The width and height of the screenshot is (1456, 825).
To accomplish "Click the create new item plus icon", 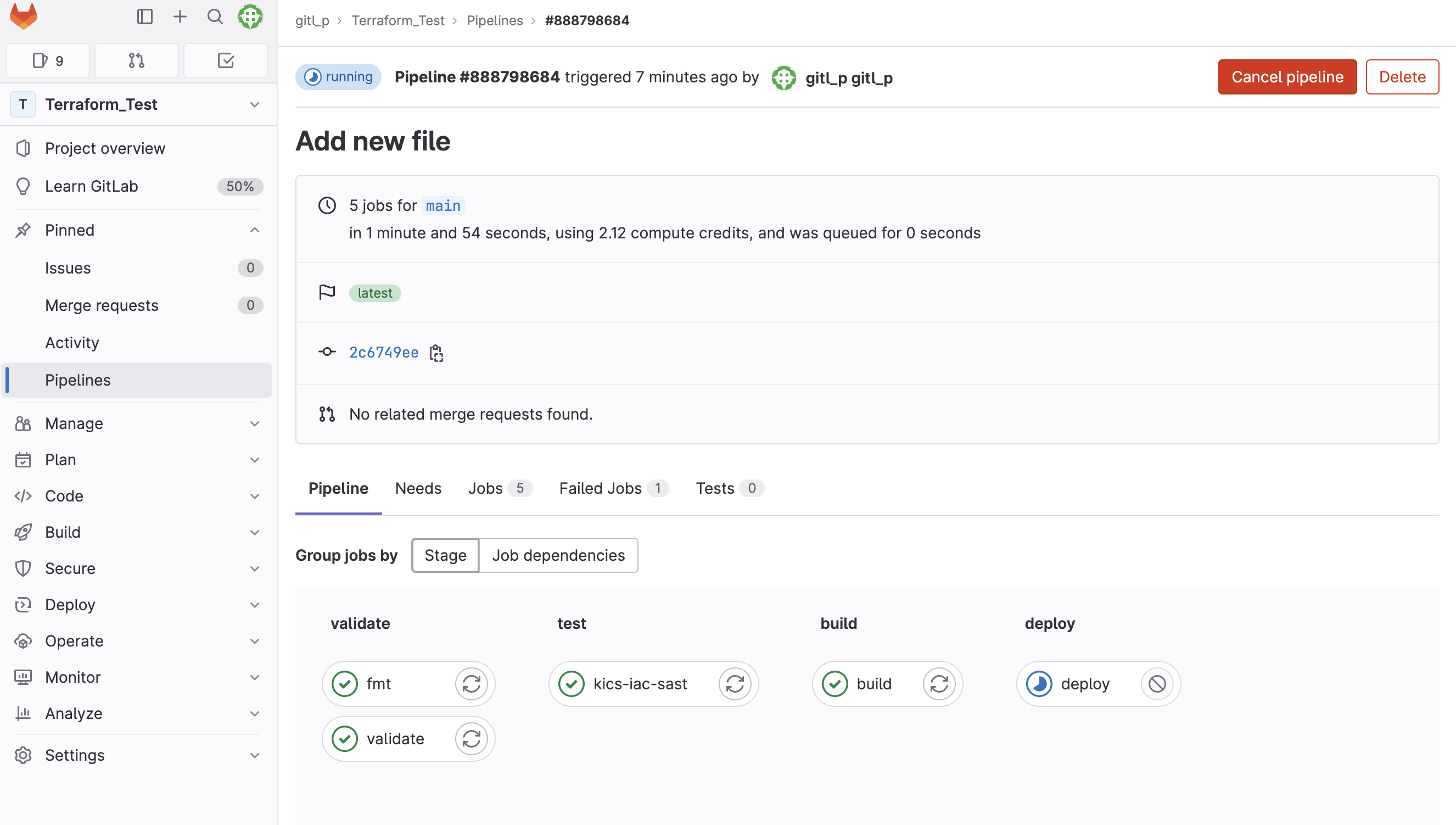I will coord(180,16).
